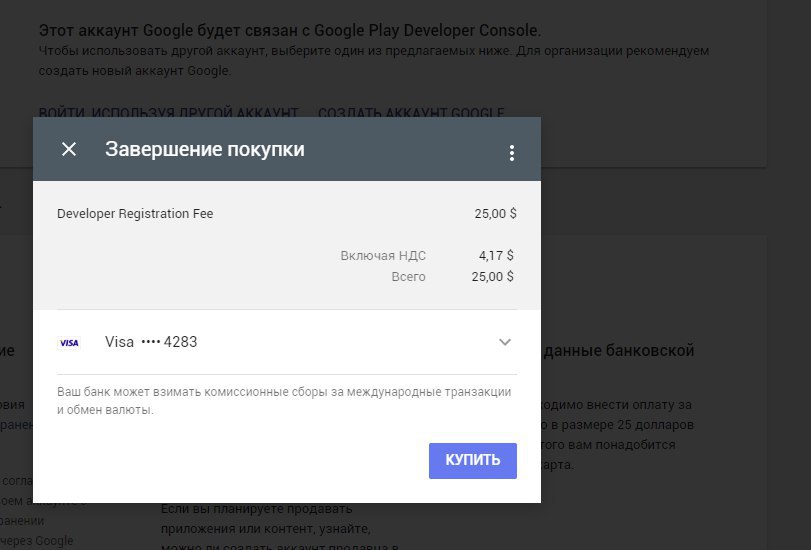This screenshot has height=550, width=811.
Task: Click ВОЙТИ, ИСПОЛЬЗУЯ ДРУГОЙ АККАУНТ link
Action: 169,112
